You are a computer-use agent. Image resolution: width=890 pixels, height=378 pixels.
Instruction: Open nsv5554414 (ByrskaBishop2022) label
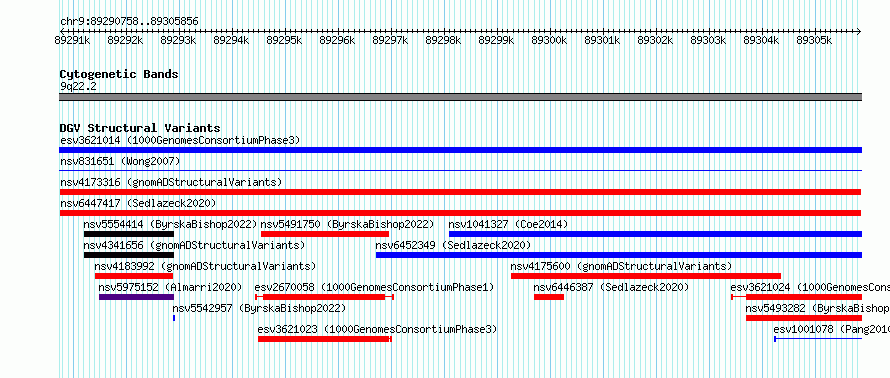[170, 224]
